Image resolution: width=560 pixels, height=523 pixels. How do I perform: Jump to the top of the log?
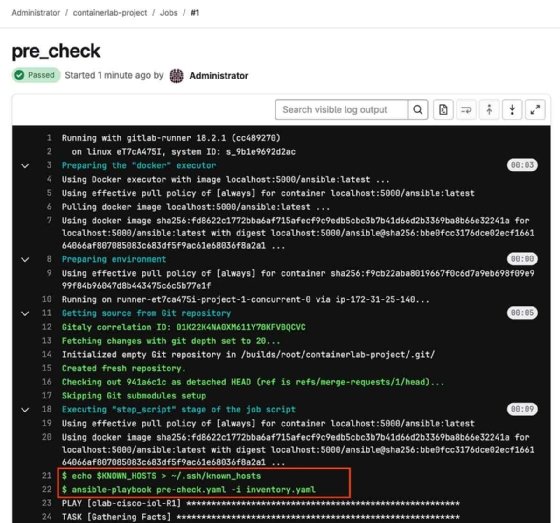(489, 110)
